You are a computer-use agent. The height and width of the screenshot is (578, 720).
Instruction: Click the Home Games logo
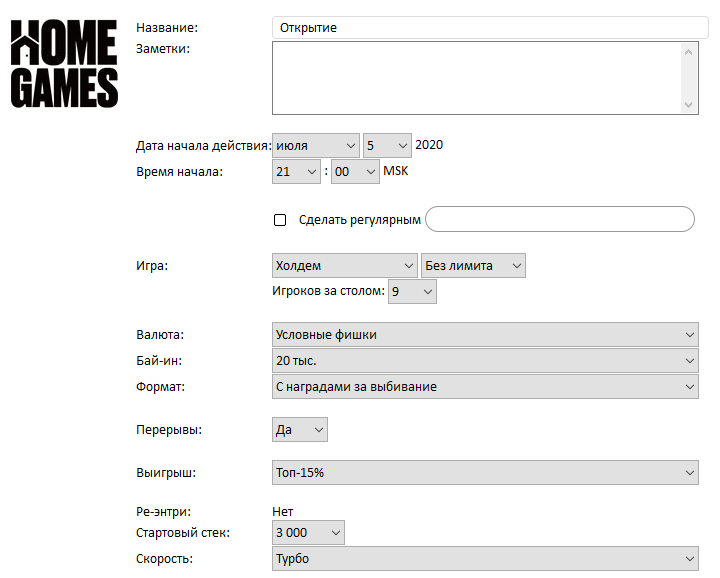[64, 63]
